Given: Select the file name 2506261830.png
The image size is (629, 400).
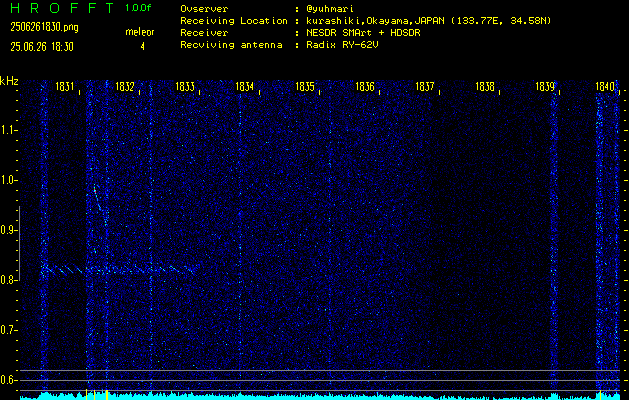Looking at the screenshot, I should (45, 27).
